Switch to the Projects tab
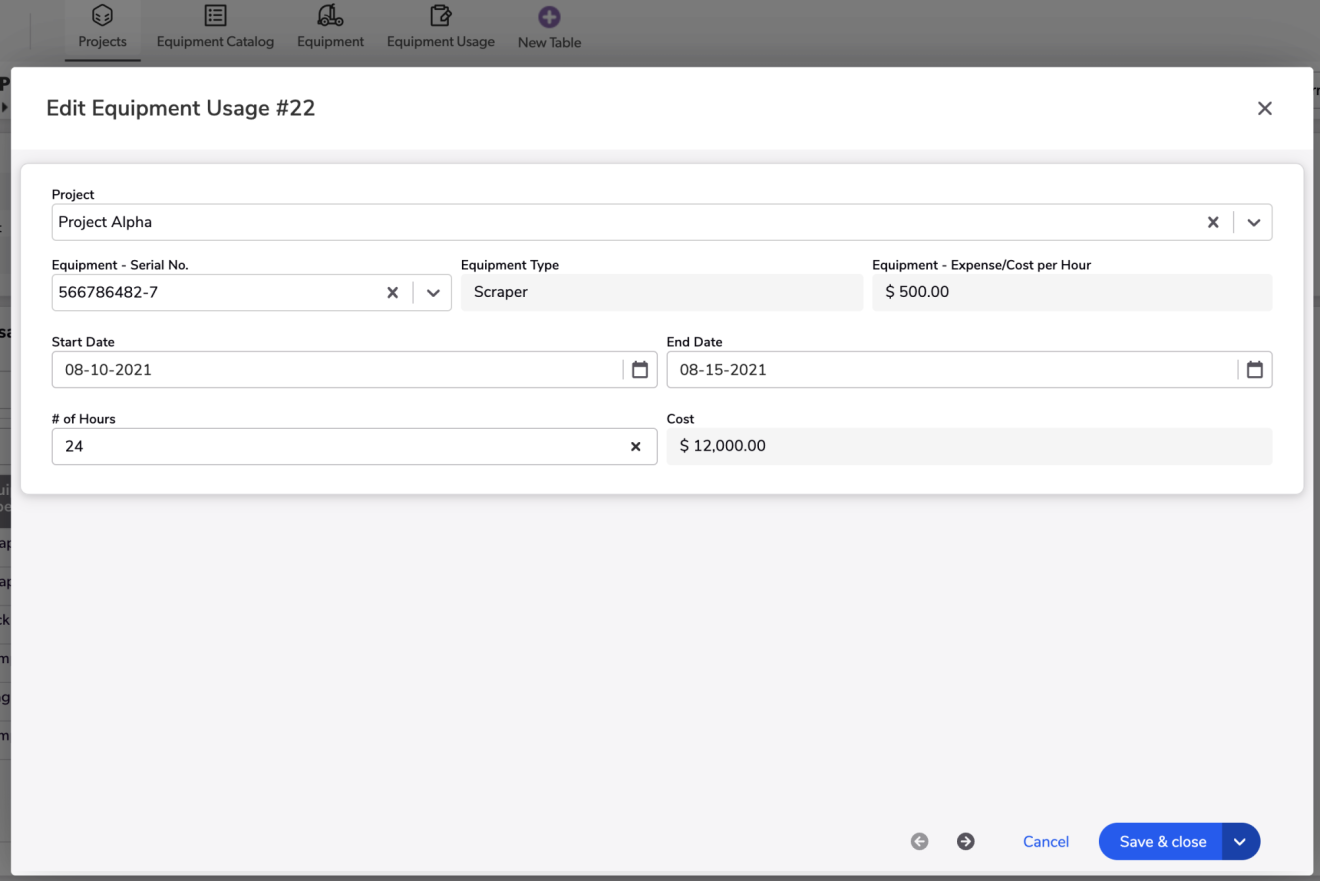The image size is (1320, 881). [x=102, y=28]
